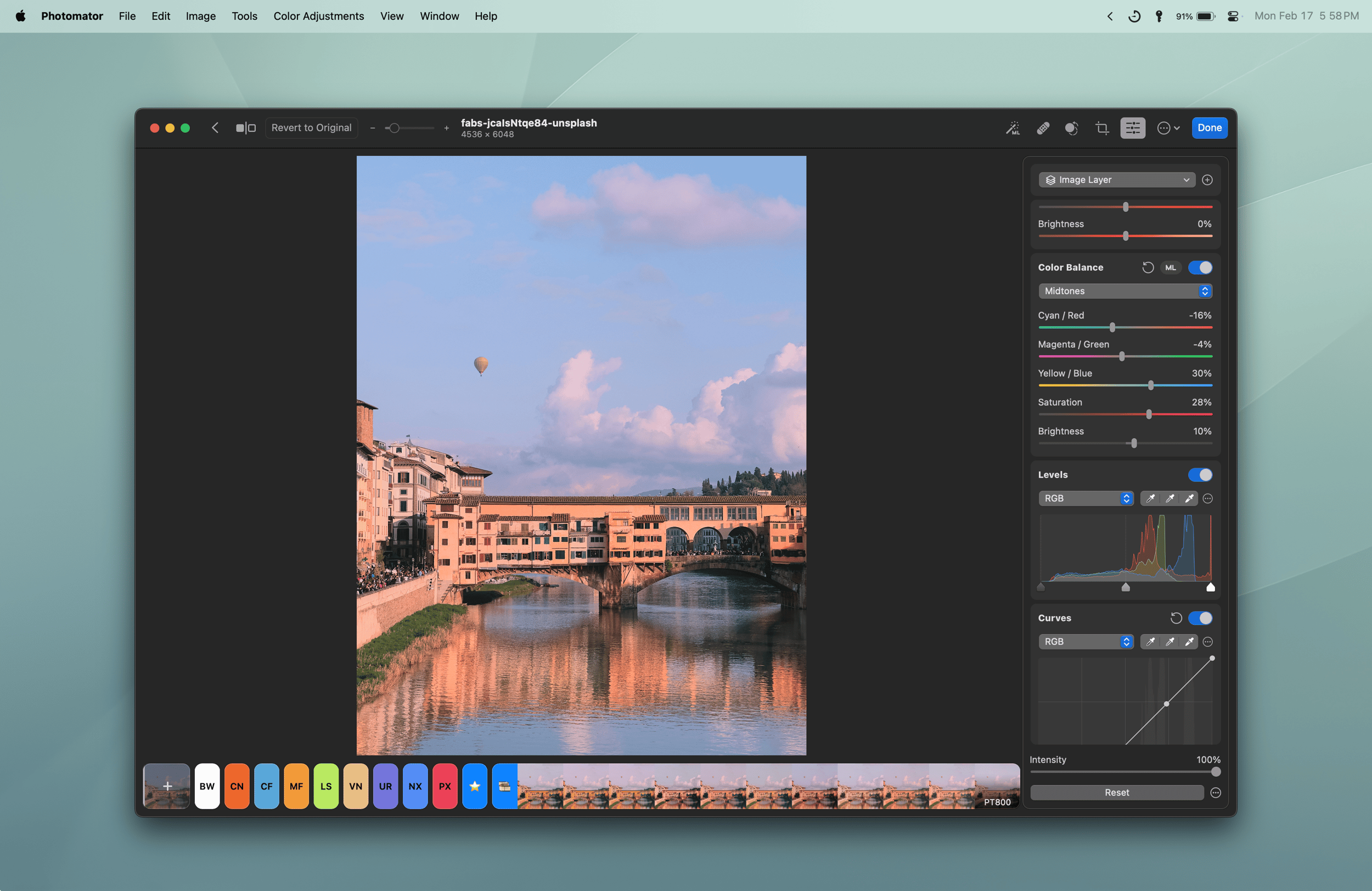Open the Levels RGB channel dropdown
Image resolution: width=1372 pixels, height=891 pixels.
click(x=1086, y=498)
